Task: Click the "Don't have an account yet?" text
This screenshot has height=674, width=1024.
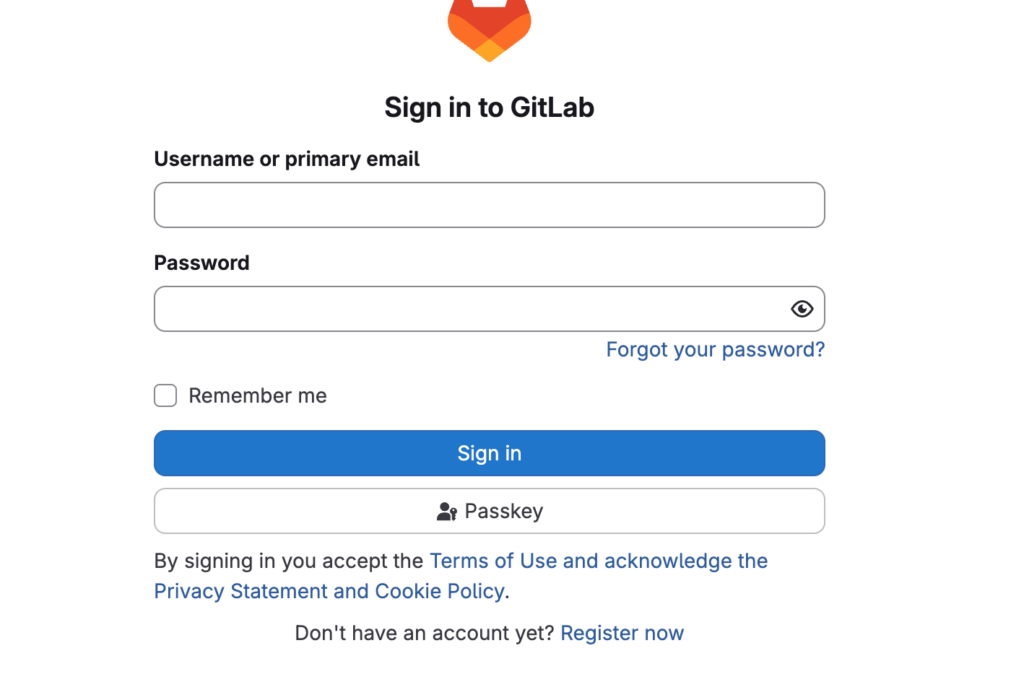Action: (x=424, y=633)
